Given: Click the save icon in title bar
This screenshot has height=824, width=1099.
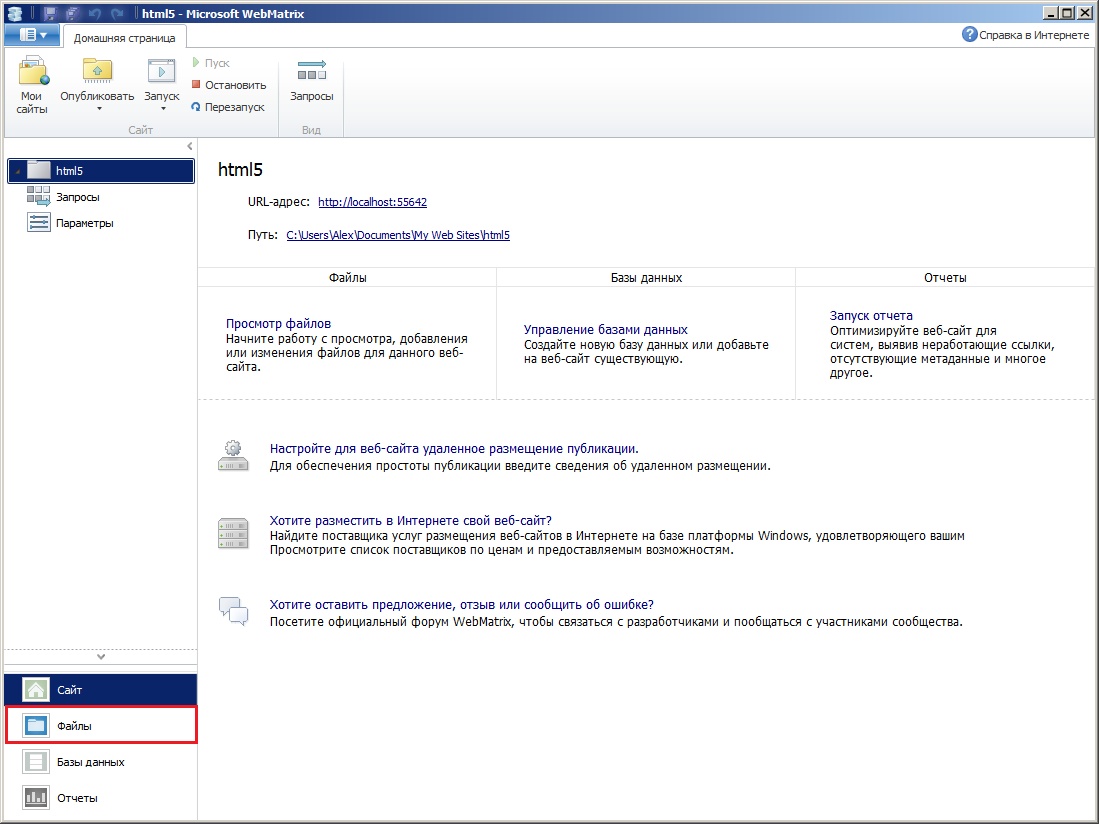Looking at the screenshot, I should tap(50, 13).
